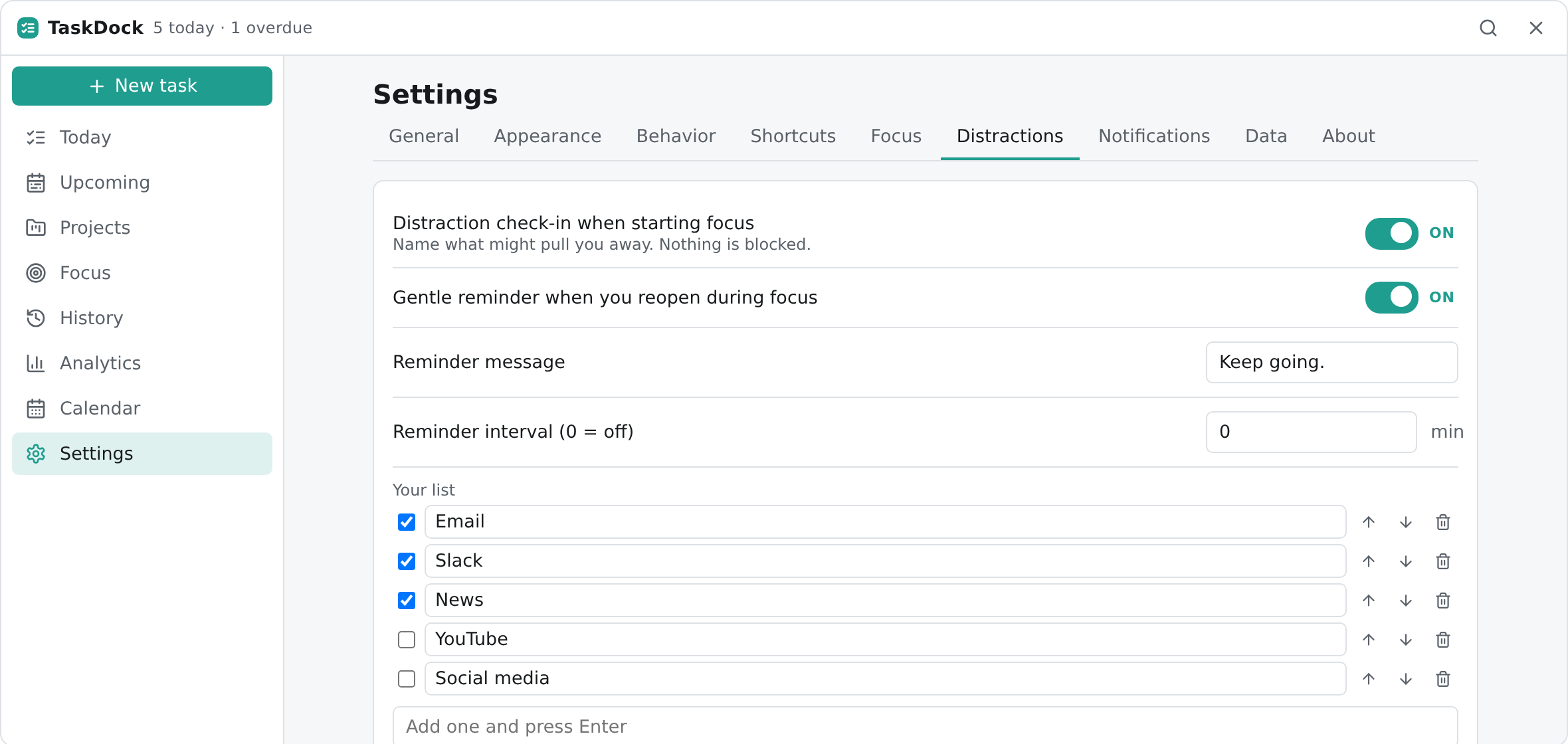Move the Email item down

click(1406, 522)
